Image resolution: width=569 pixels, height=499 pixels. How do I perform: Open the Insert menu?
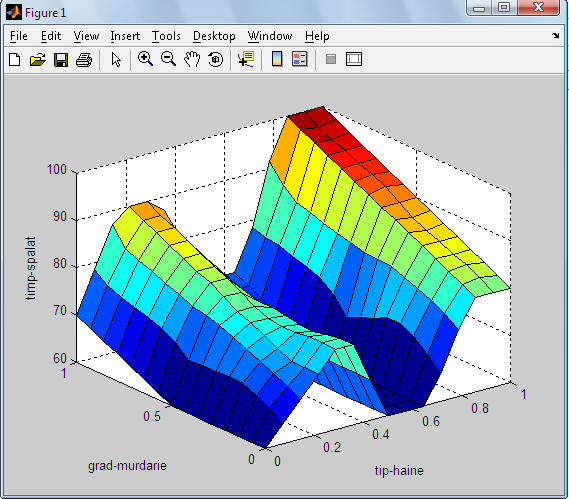[x=125, y=36]
